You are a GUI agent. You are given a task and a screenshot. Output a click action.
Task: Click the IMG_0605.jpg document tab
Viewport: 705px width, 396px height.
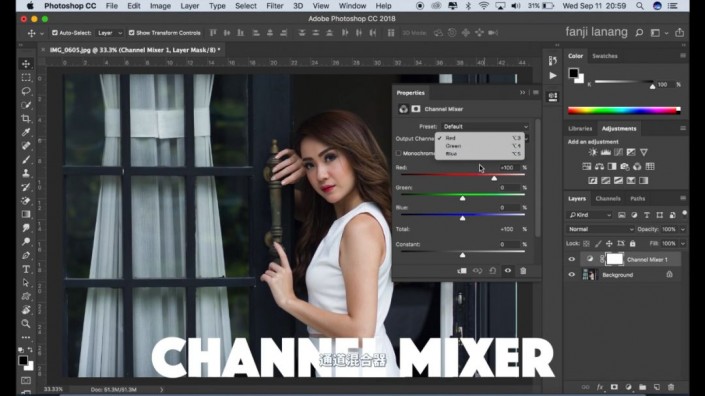pos(135,50)
